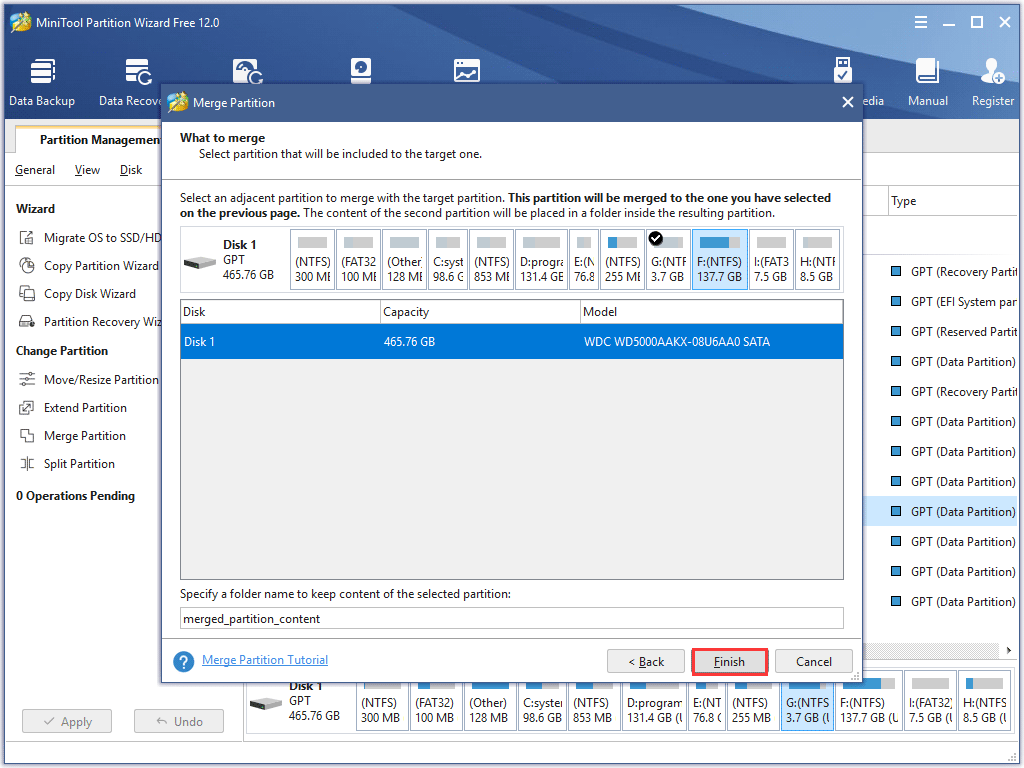Open the Data Recovery tool
Screen dimensions: 1024x768
(x=130, y=82)
